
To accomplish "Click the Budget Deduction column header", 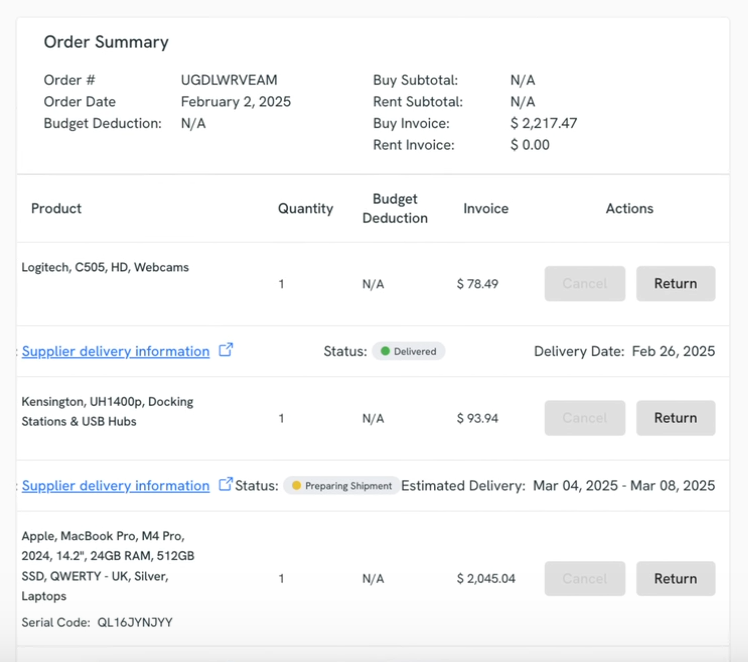I will (x=395, y=208).
